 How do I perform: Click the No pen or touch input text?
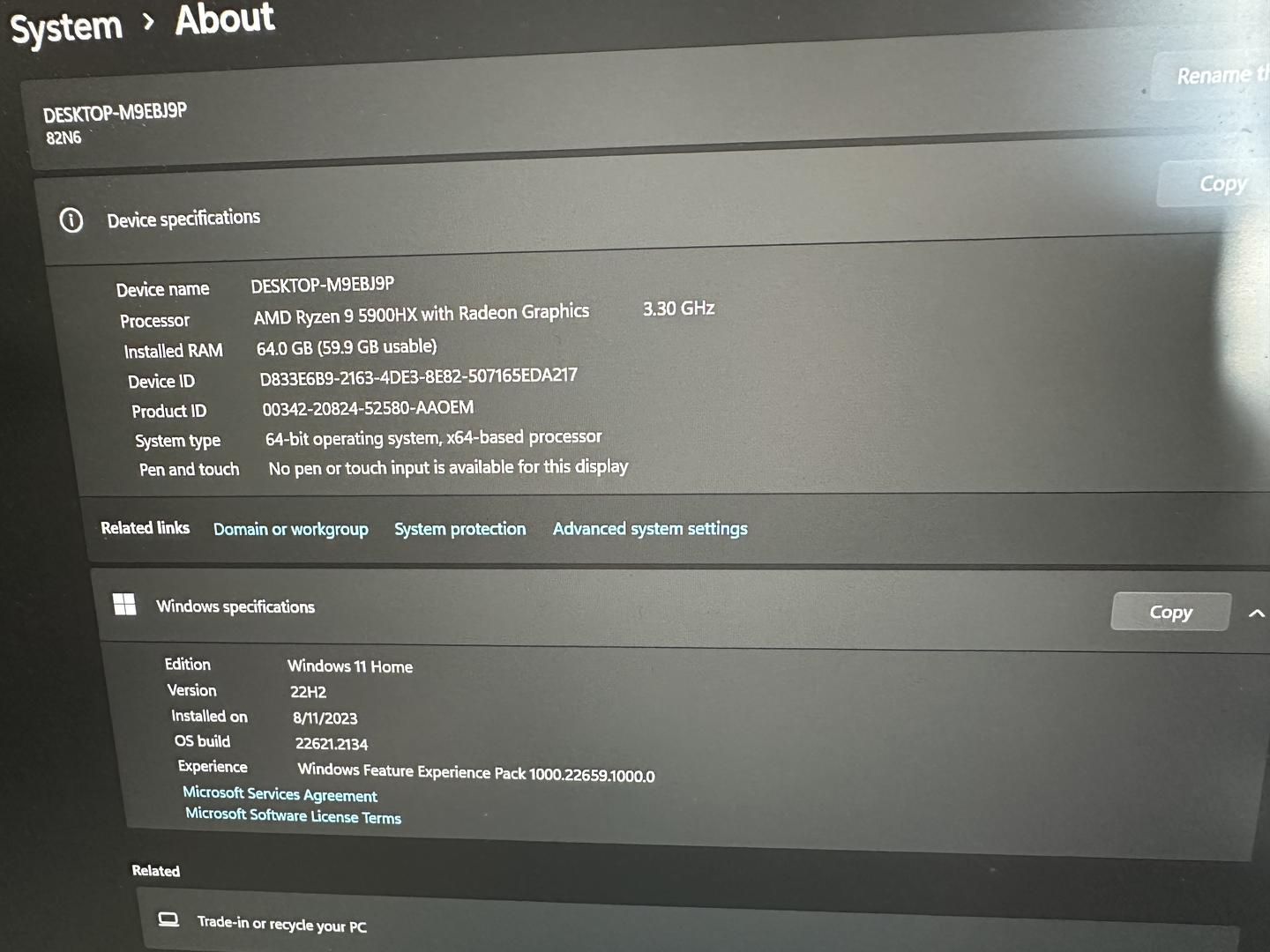(x=448, y=467)
